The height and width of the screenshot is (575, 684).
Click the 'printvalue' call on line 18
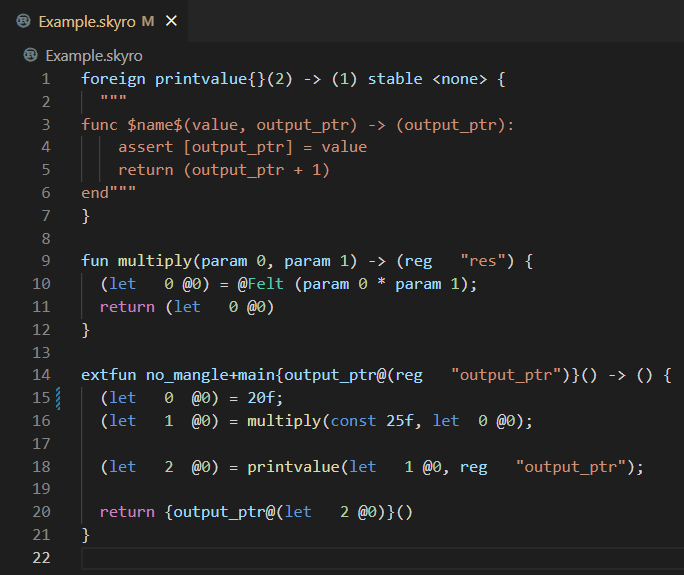pyautogui.click(x=293, y=467)
